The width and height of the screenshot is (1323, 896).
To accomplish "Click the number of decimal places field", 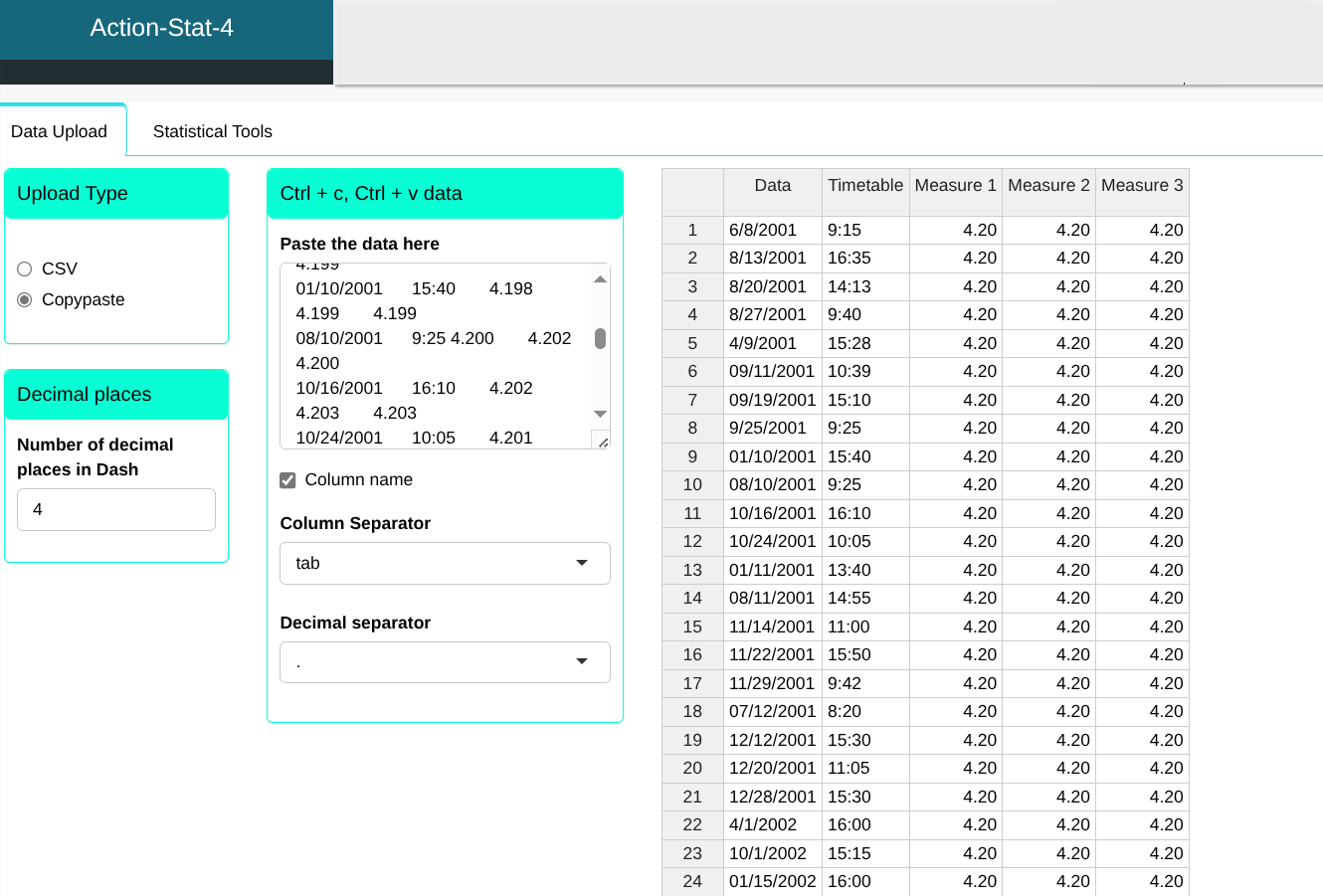I will 116,509.
